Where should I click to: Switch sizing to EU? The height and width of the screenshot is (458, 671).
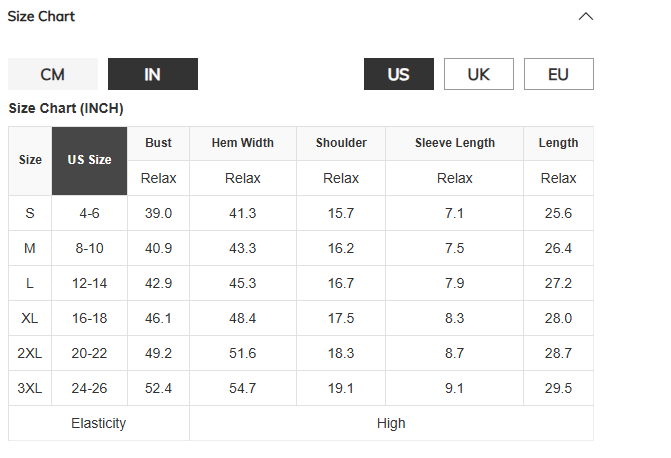tap(559, 74)
